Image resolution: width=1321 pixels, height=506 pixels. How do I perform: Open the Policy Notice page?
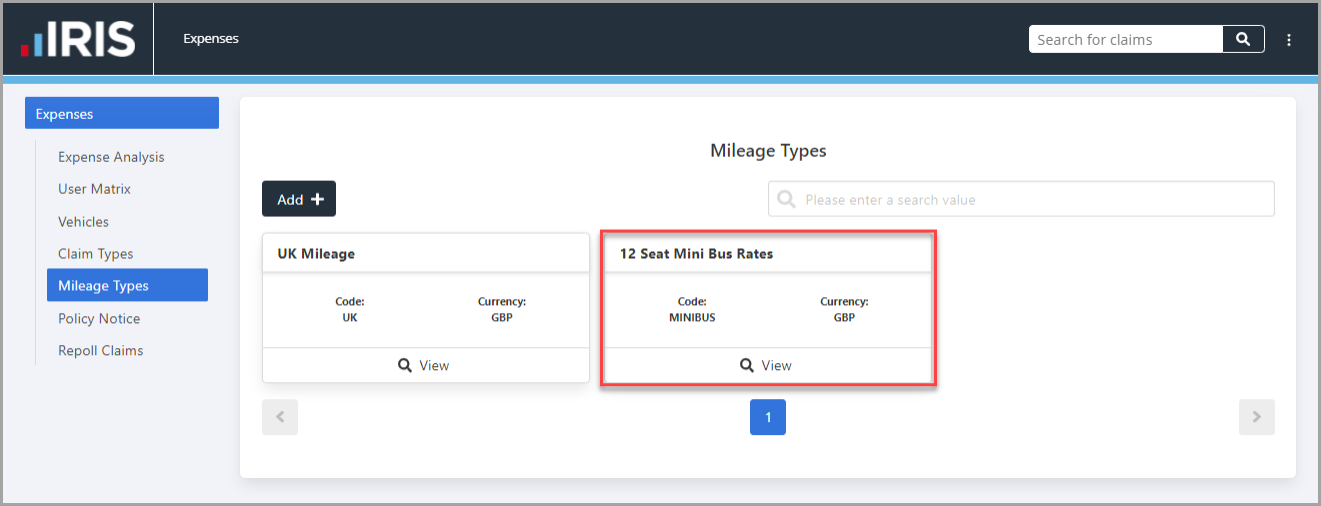[x=99, y=319]
